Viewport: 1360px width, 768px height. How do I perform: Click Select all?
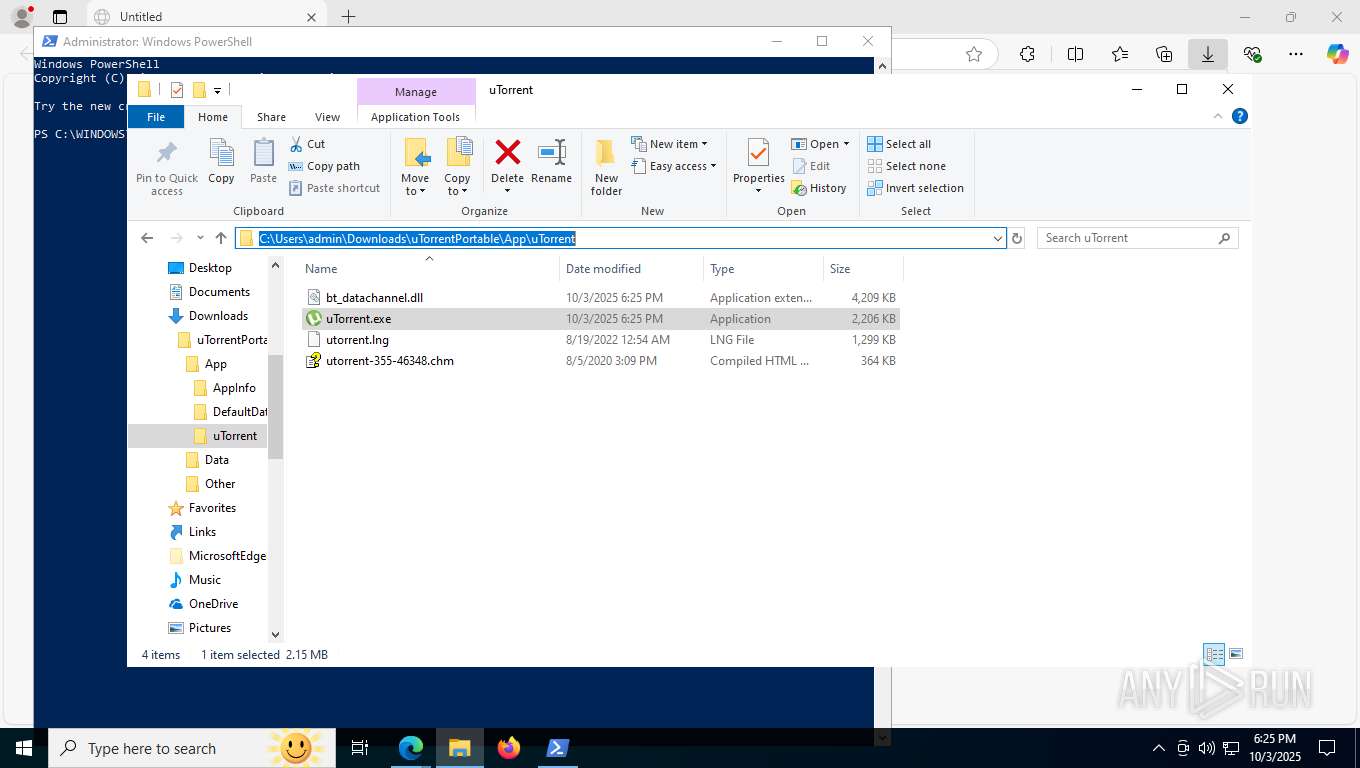click(x=899, y=144)
